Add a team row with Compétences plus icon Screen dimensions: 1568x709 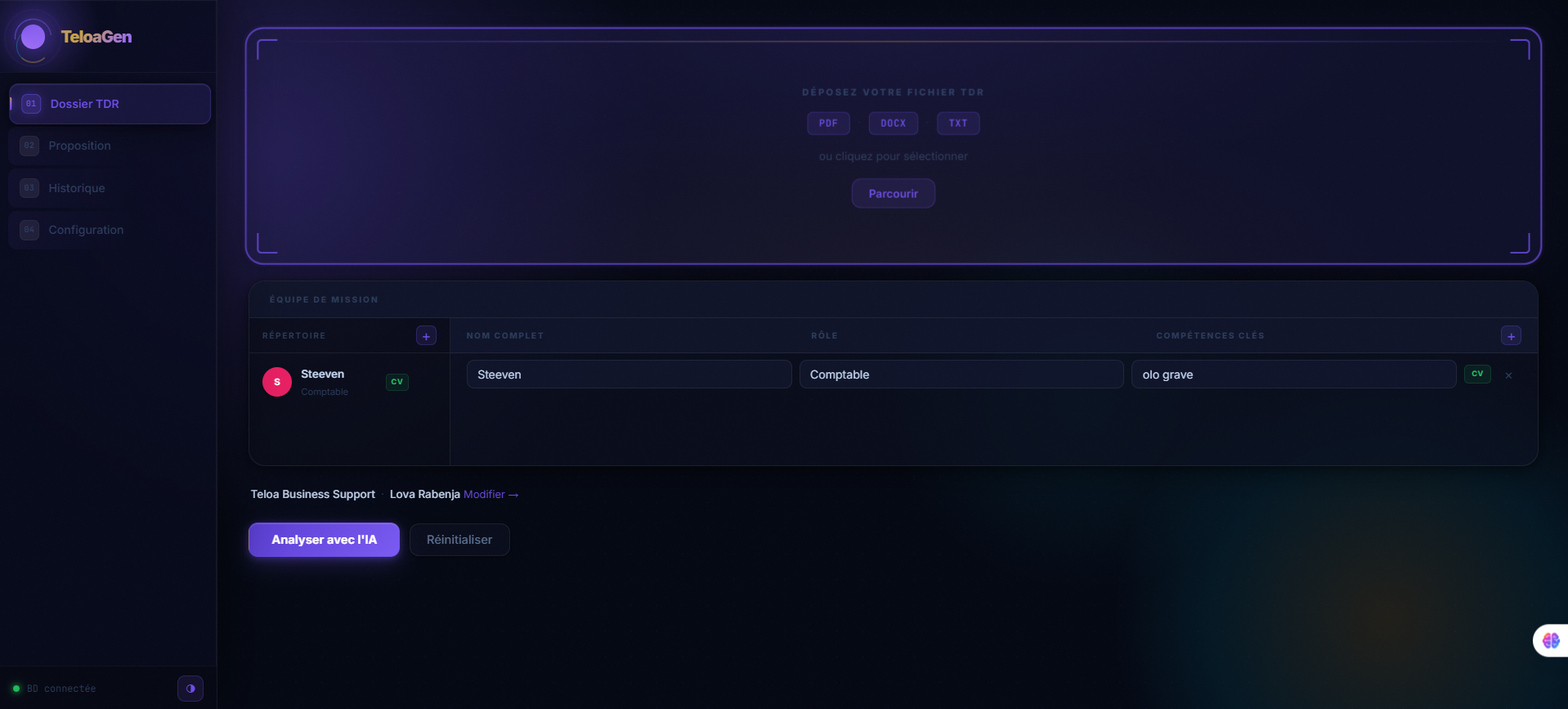pos(1511,336)
